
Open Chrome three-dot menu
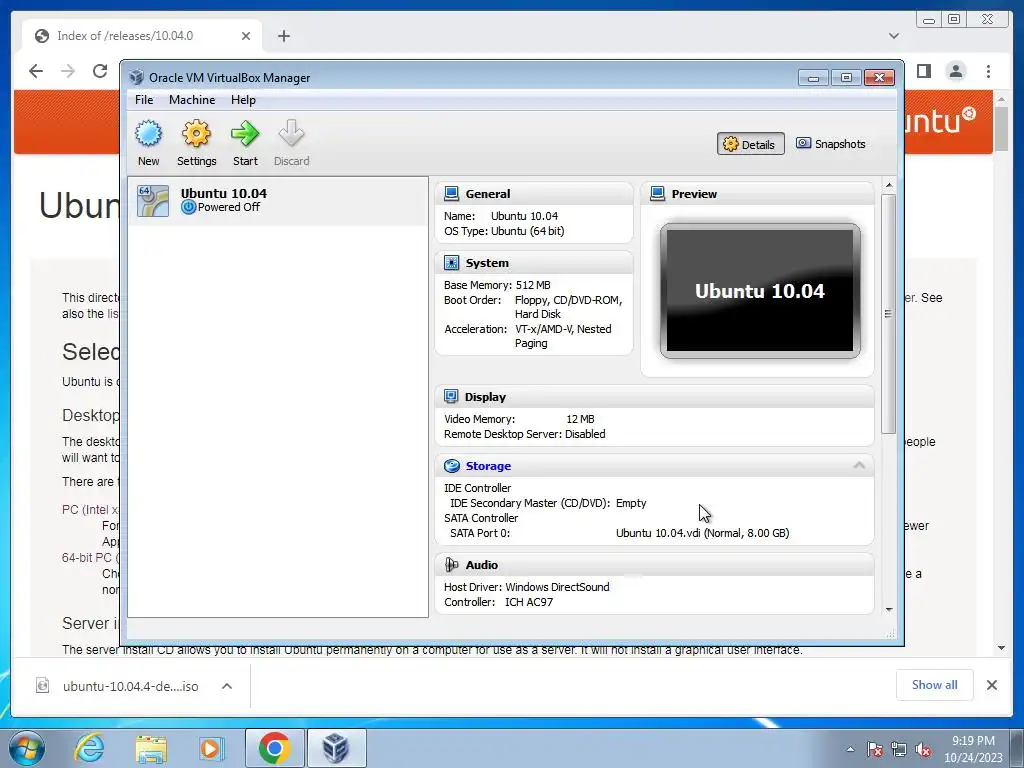(x=989, y=71)
